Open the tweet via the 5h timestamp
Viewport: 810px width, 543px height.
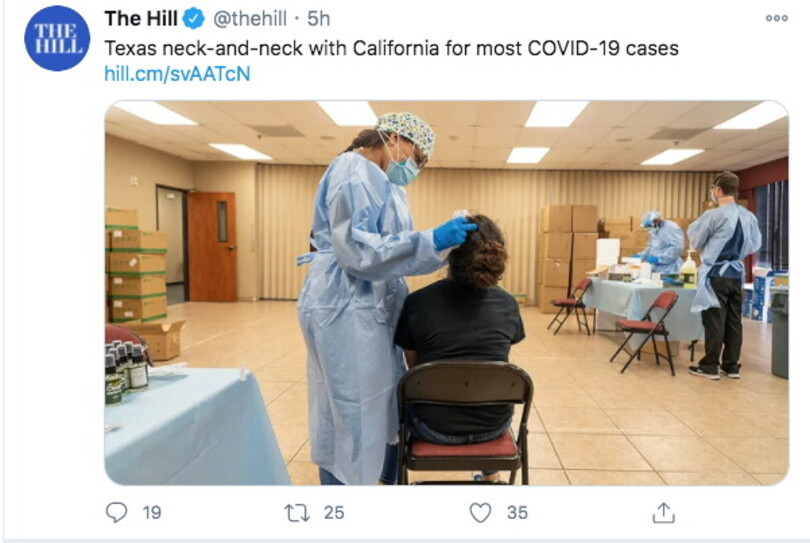[318, 19]
